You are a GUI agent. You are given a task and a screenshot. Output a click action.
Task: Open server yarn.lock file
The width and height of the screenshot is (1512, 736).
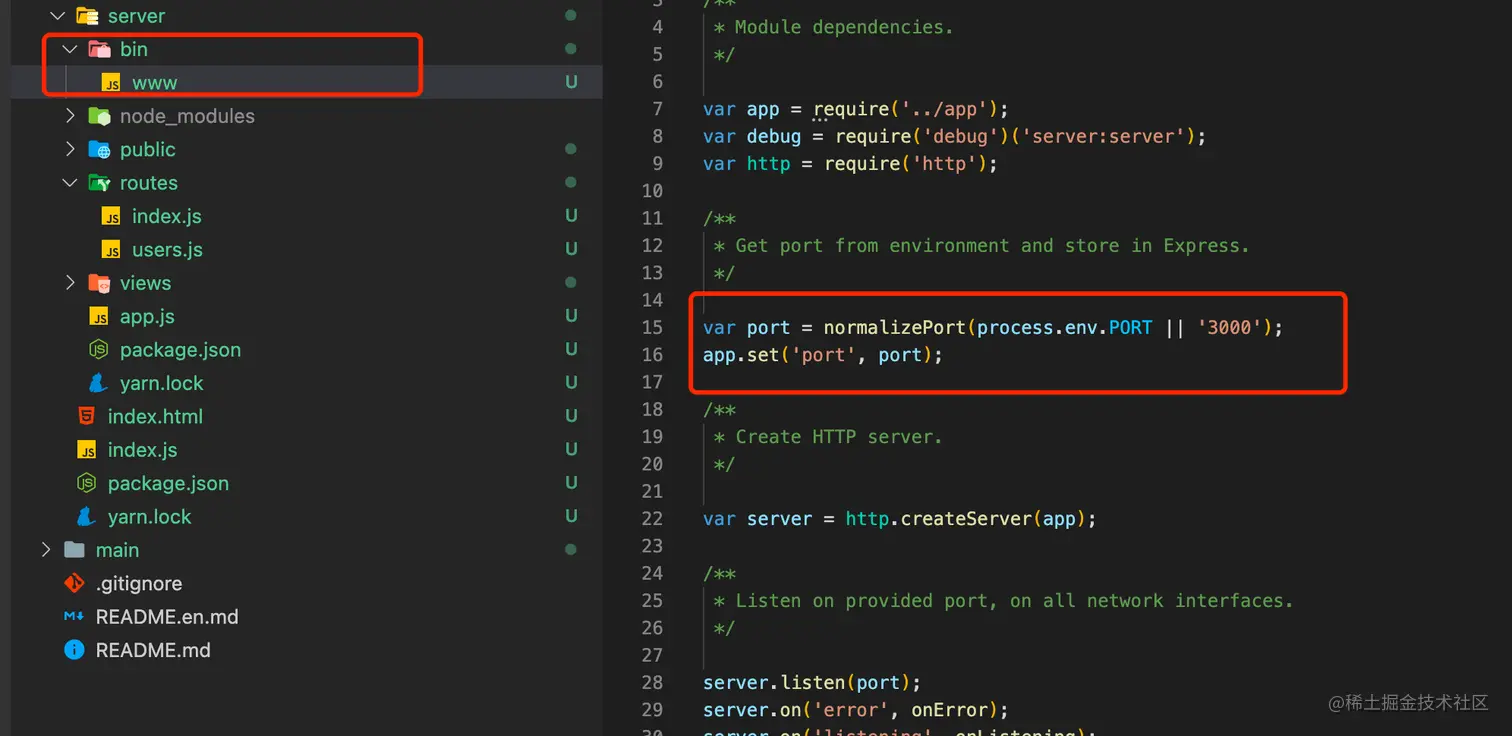(x=161, y=383)
